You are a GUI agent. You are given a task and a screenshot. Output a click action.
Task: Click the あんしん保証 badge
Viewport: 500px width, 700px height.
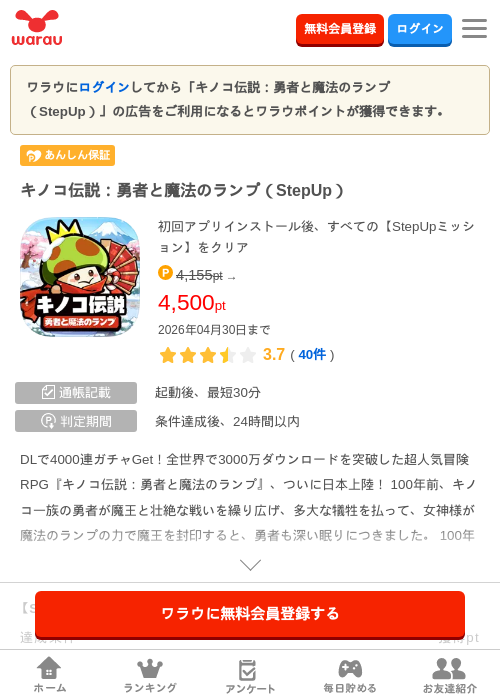click(x=67, y=155)
